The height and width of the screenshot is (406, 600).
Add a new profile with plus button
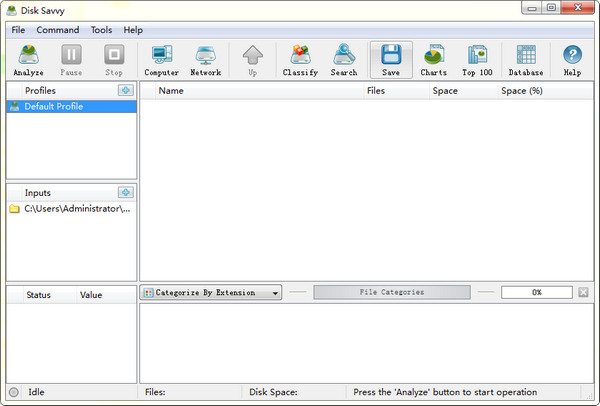pyautogui.click(x=125, y=91)
